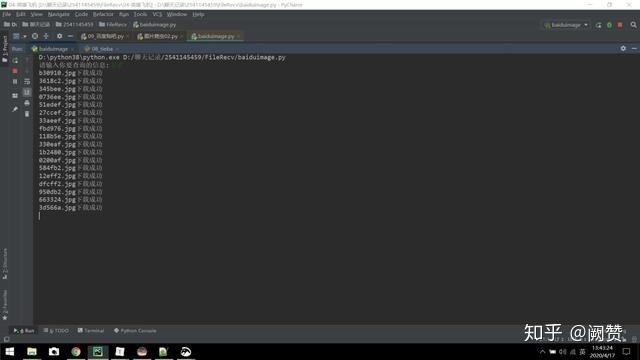Pin the current run tab
The width and height of the screenshot is (640, 360).
click(15, 109)
